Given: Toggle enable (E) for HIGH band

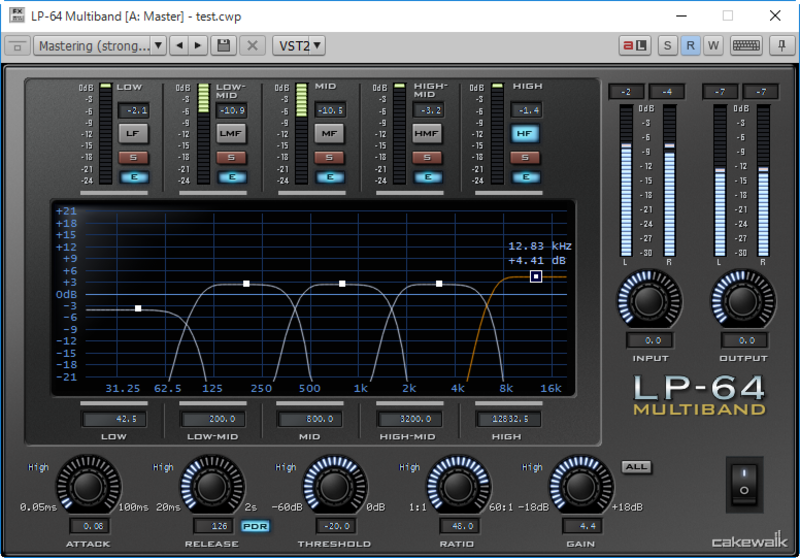Looking at the screenshot, I should coord(526,177).
